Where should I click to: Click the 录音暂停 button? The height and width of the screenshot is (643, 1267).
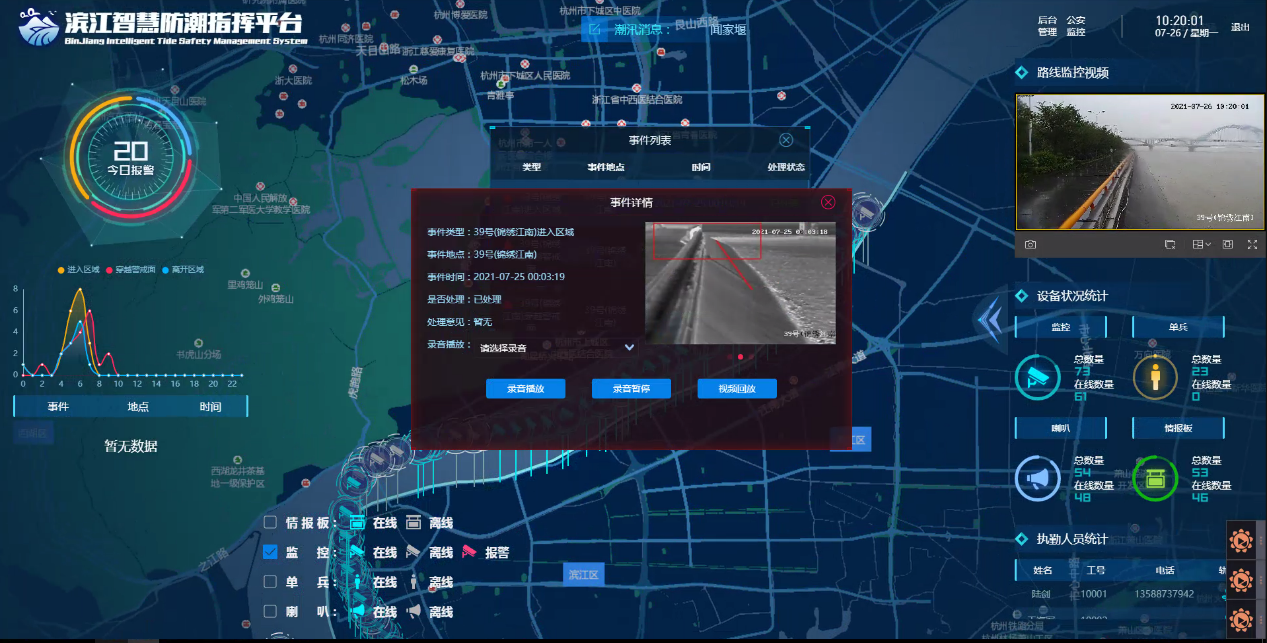631,388
